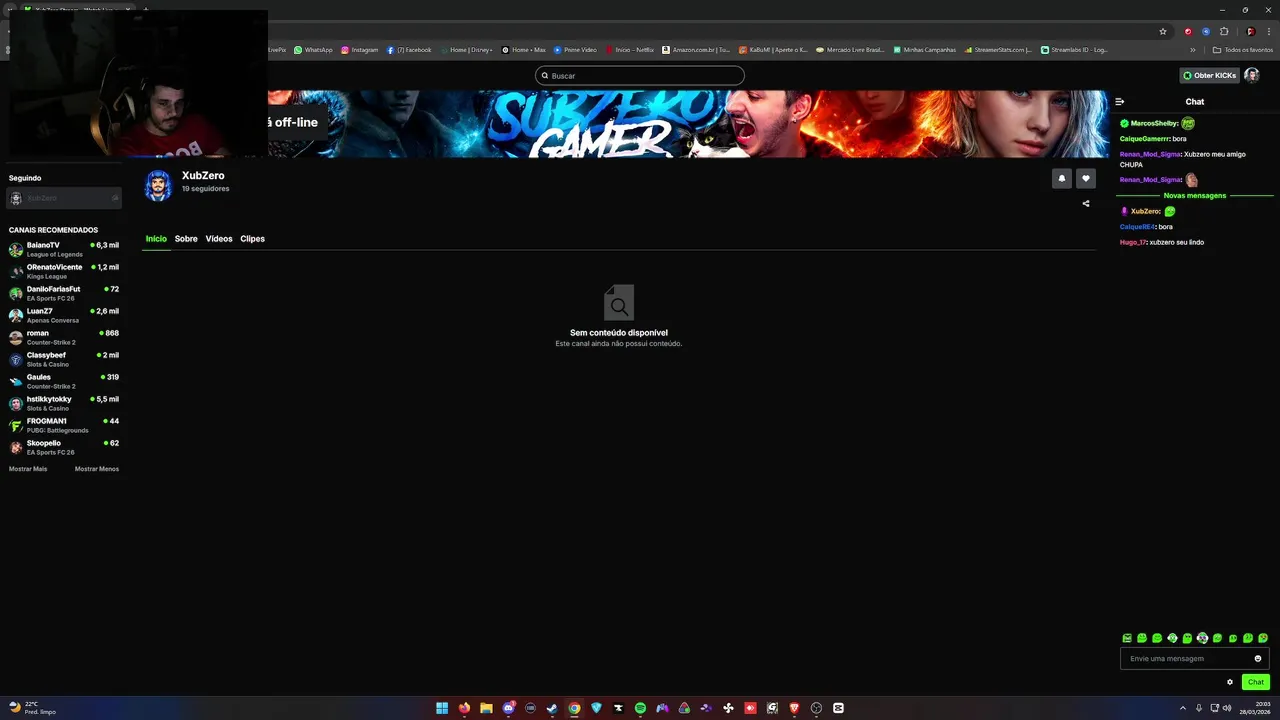The height and width of the screenshot is (720, 1280).
Task: Open WhatsApp bookmark in bookmarks bar
Action: click(x=313, y=49)
